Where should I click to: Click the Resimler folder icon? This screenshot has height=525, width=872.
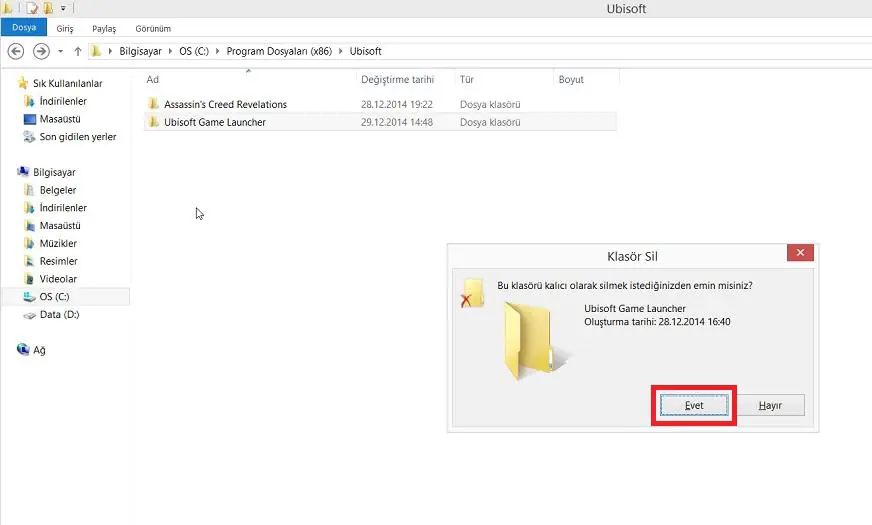click(29, 261)
